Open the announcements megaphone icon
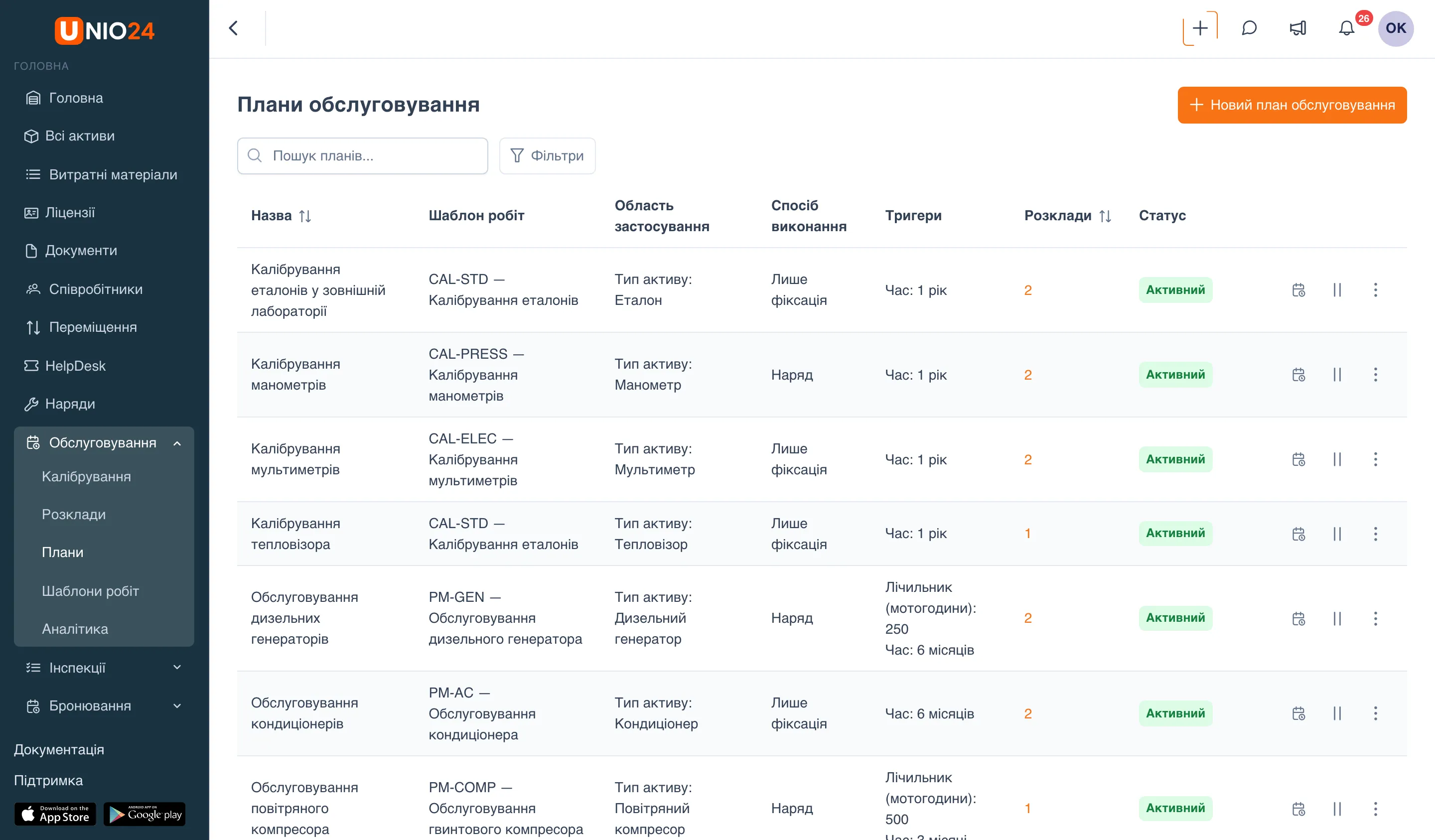This screenshot has height=840, width=1435. coord(1298,28)
